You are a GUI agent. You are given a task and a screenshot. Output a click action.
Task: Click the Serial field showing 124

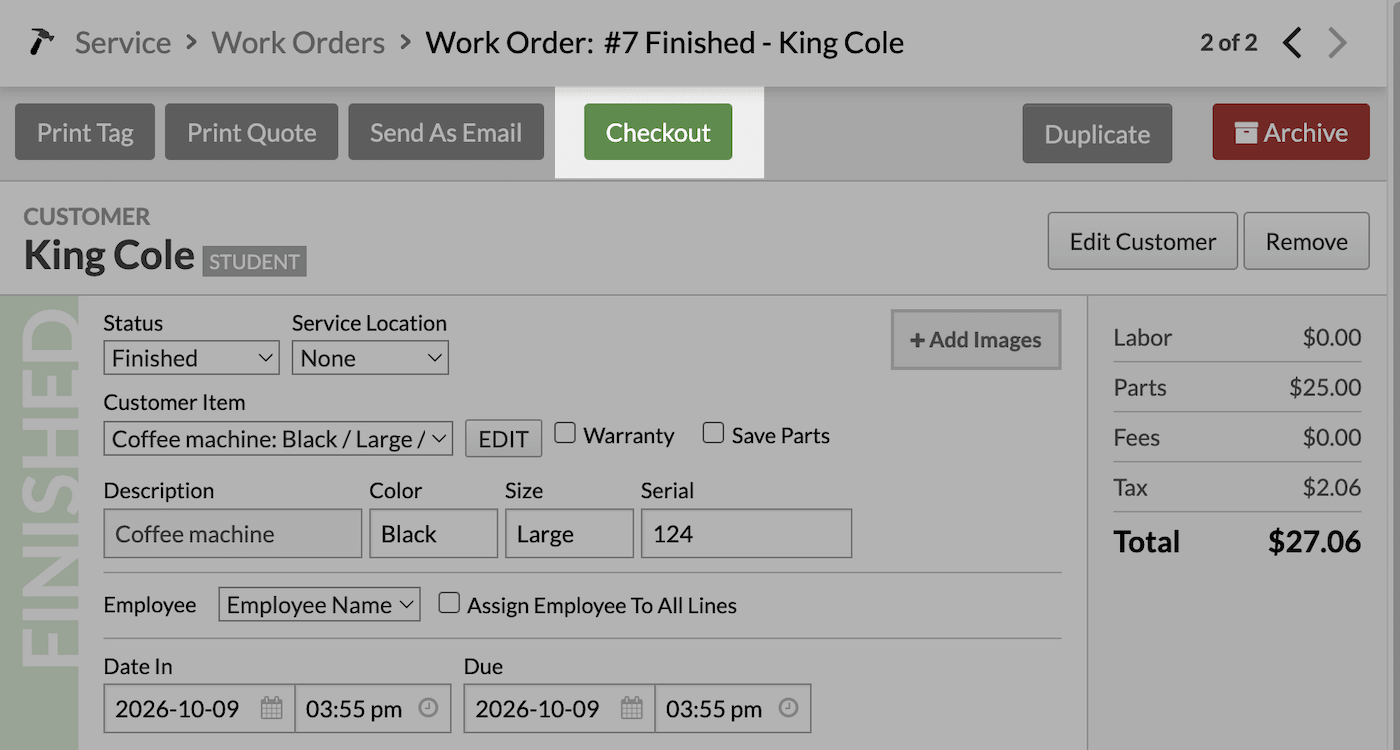[x=747, y=533]
